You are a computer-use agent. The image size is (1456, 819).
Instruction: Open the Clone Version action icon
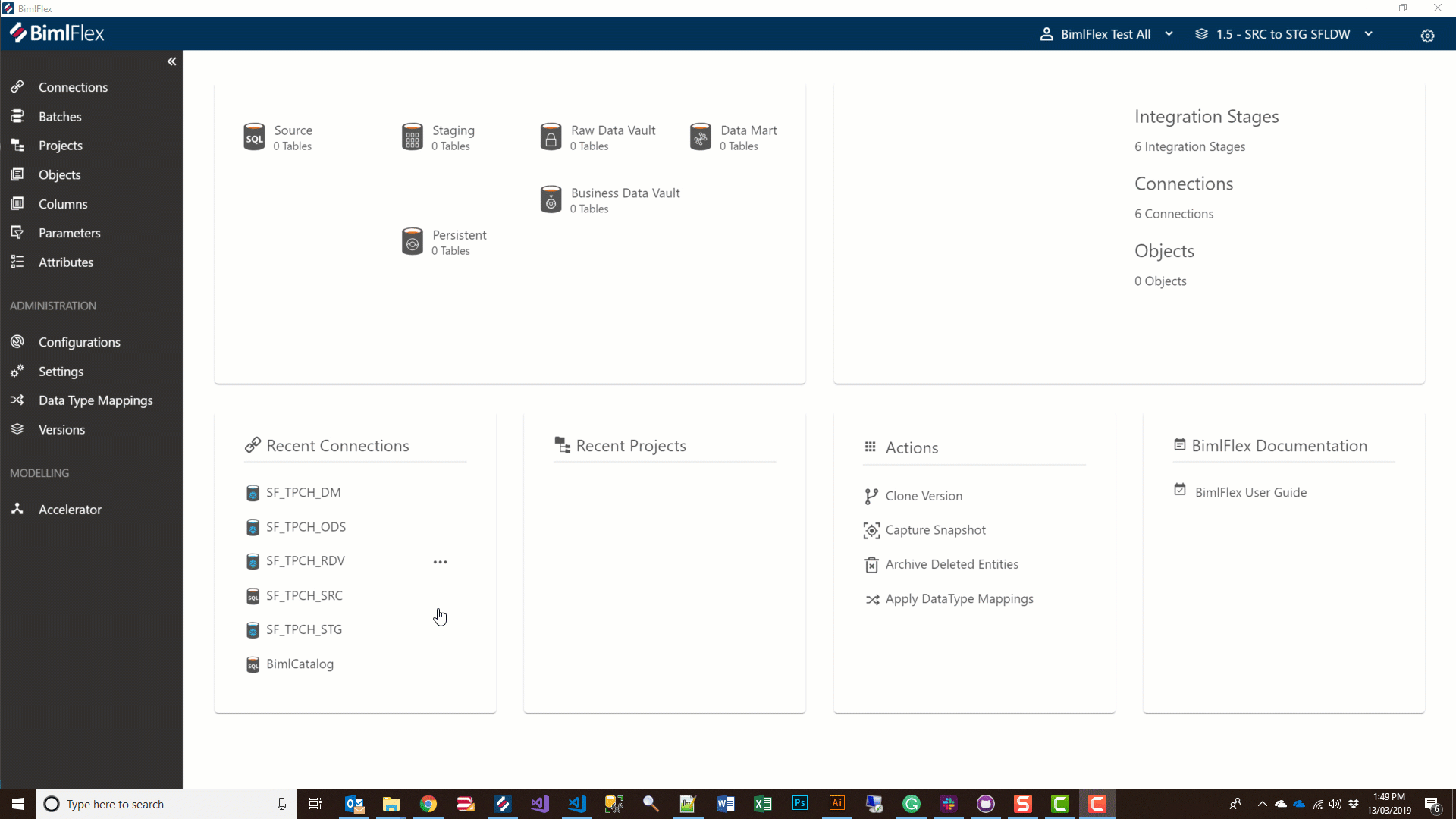tap(870, 495)
